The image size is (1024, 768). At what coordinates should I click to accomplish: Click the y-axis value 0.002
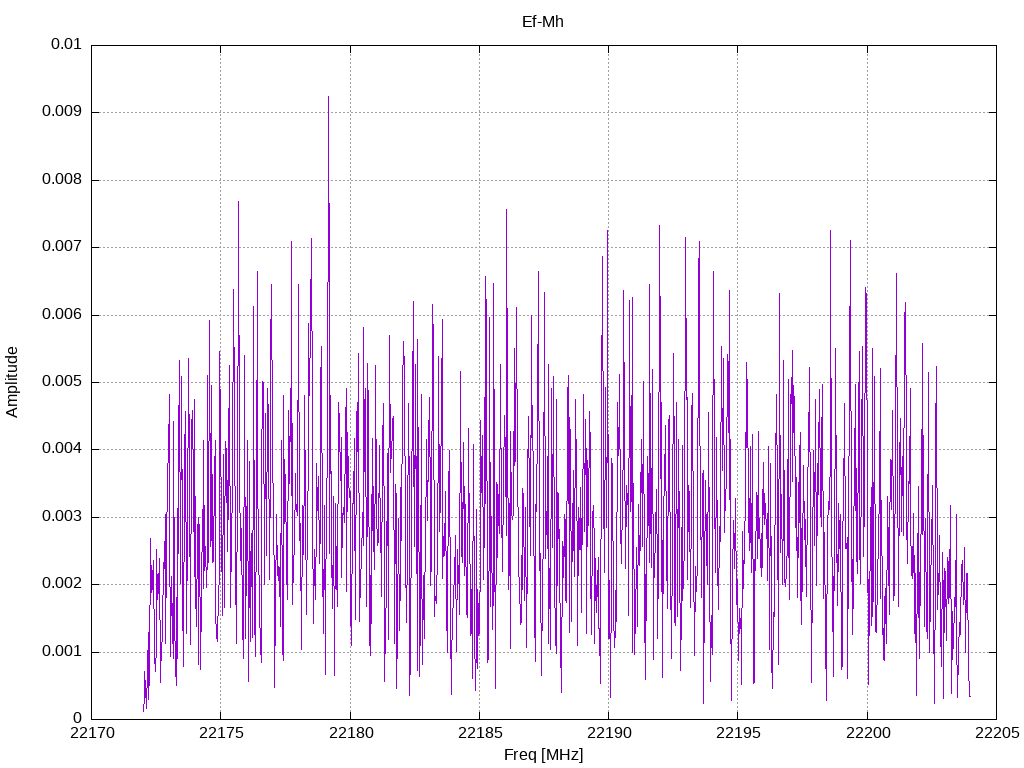click(x=62, y=583)
